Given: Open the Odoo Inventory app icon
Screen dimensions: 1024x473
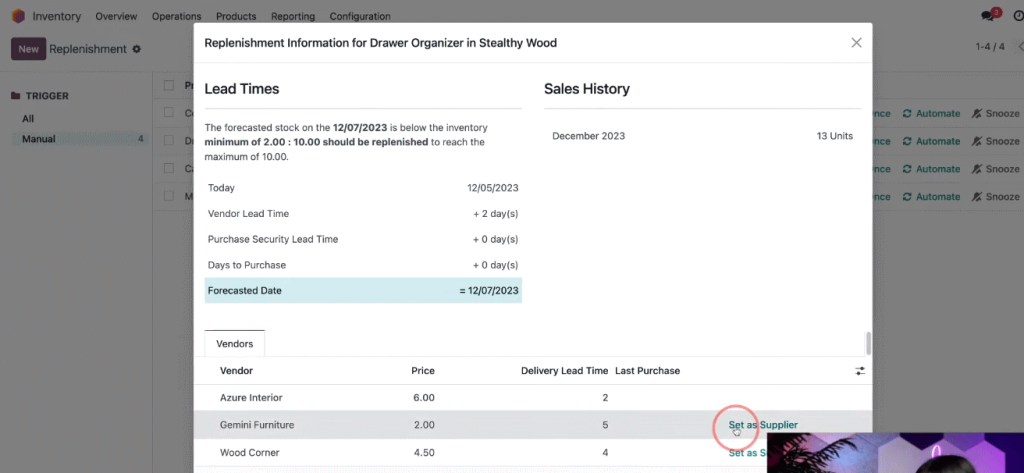Looking at the screenshot, I should (18, 16).
